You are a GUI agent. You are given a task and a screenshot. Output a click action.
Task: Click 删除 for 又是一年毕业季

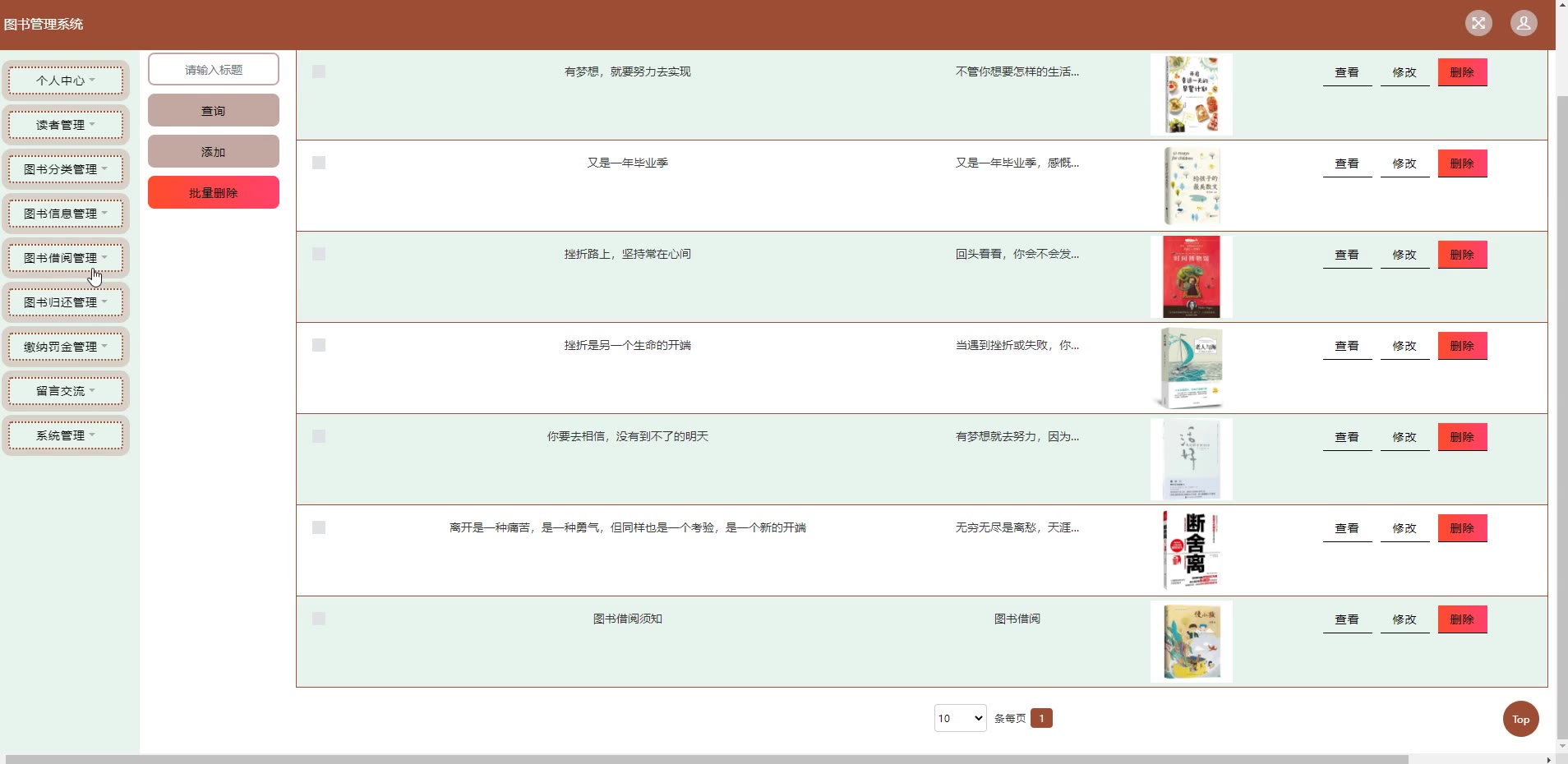click(x=1462, y=163)
